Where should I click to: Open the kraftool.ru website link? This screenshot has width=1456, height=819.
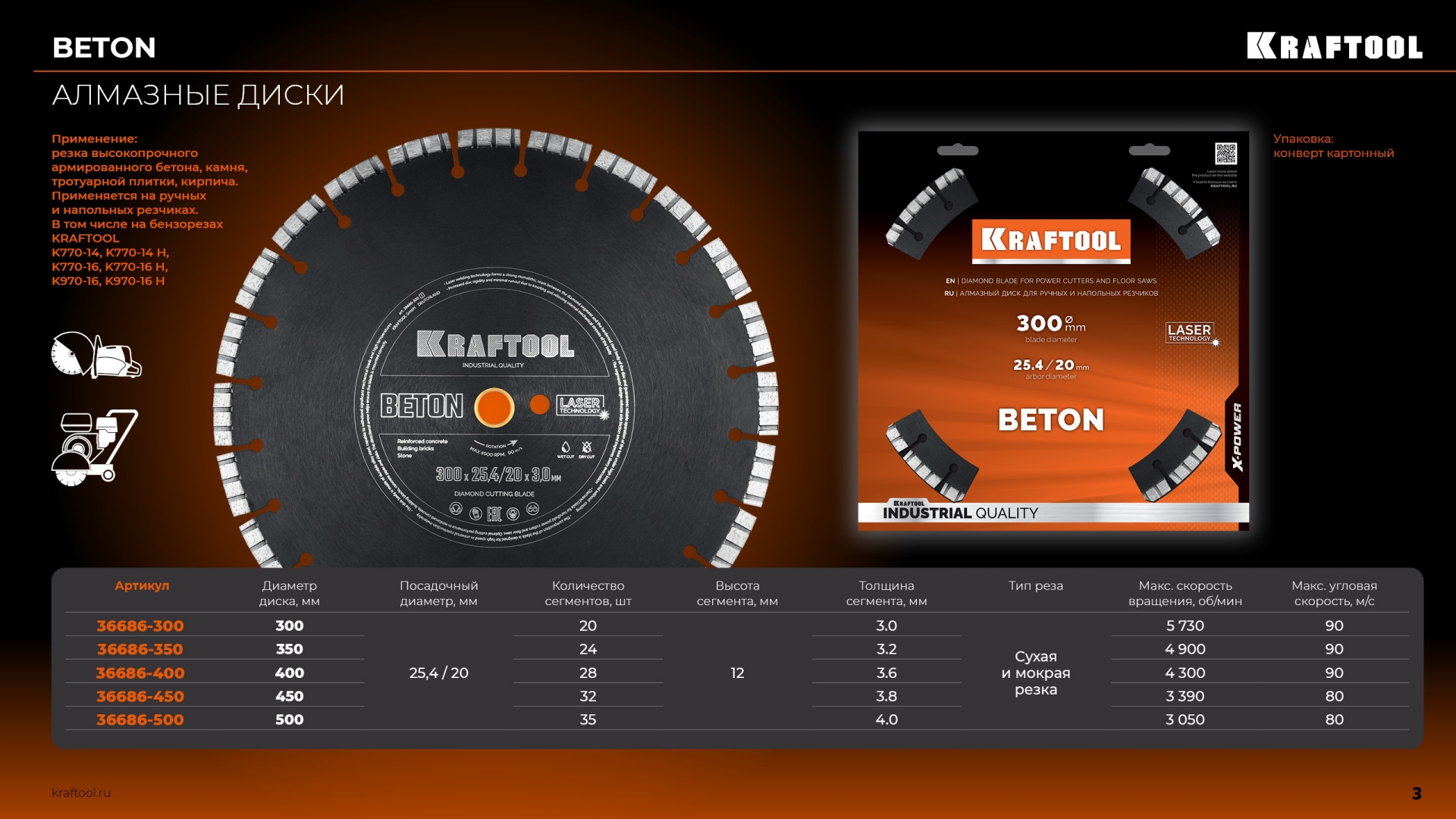(x=81, y=792)
